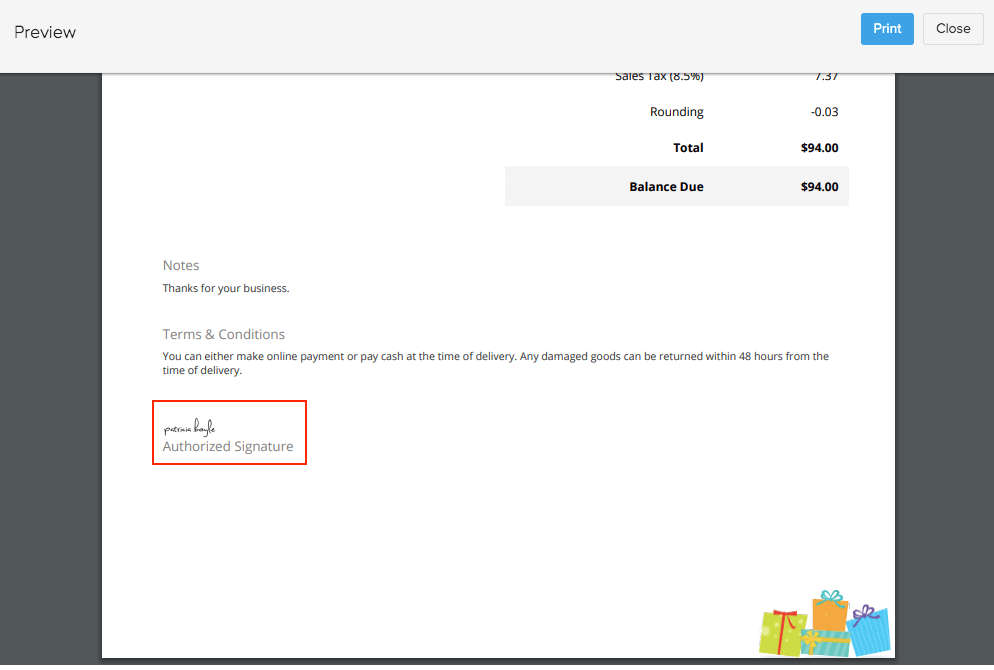This screenshot has height=670, width=994.
Task: Click the Notes section heading
Action: [x=181, y=265]
